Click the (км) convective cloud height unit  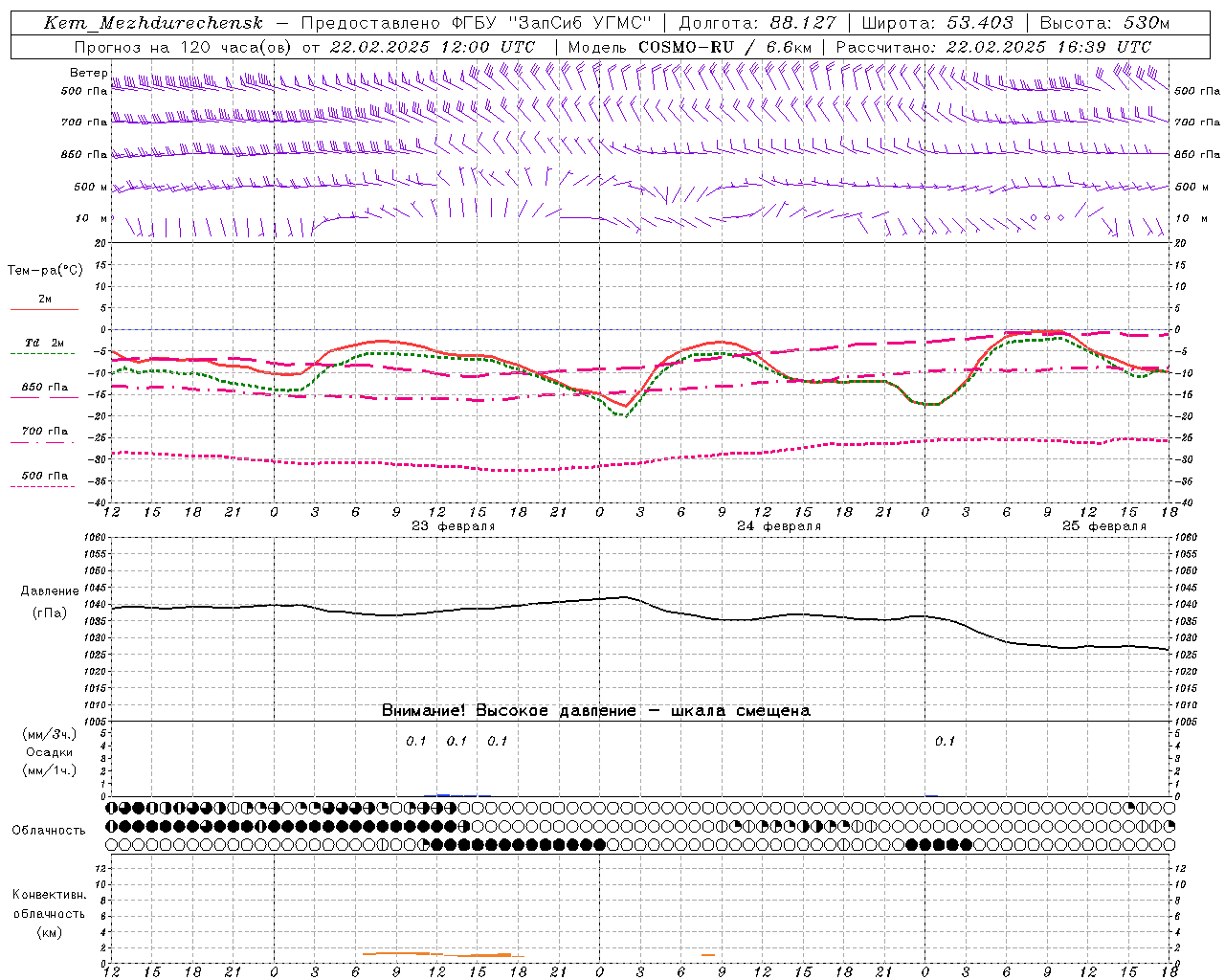[49, 932]
